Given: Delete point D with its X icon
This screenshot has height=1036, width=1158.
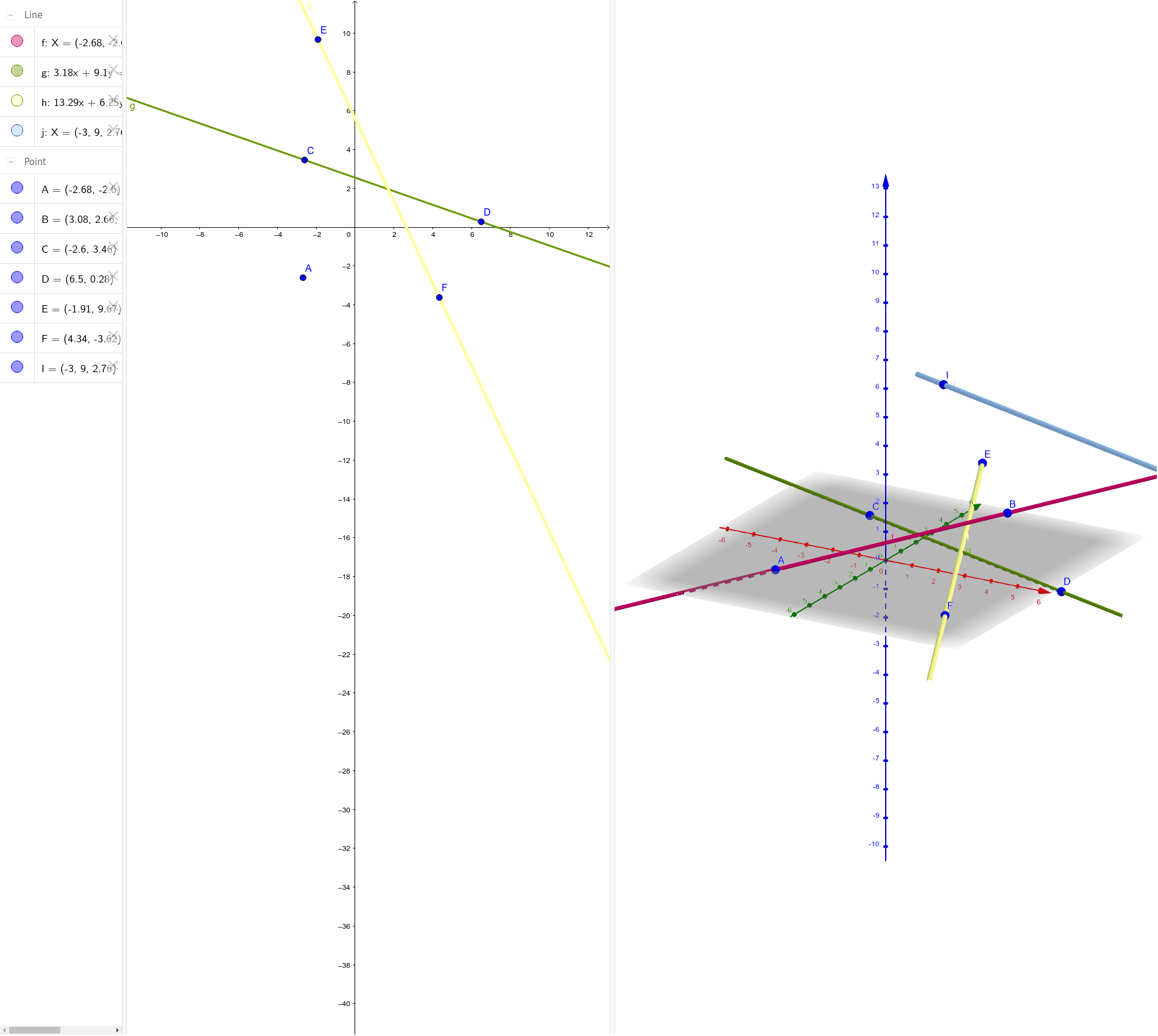Looking at the screenshot, I should tap(113, 276).
